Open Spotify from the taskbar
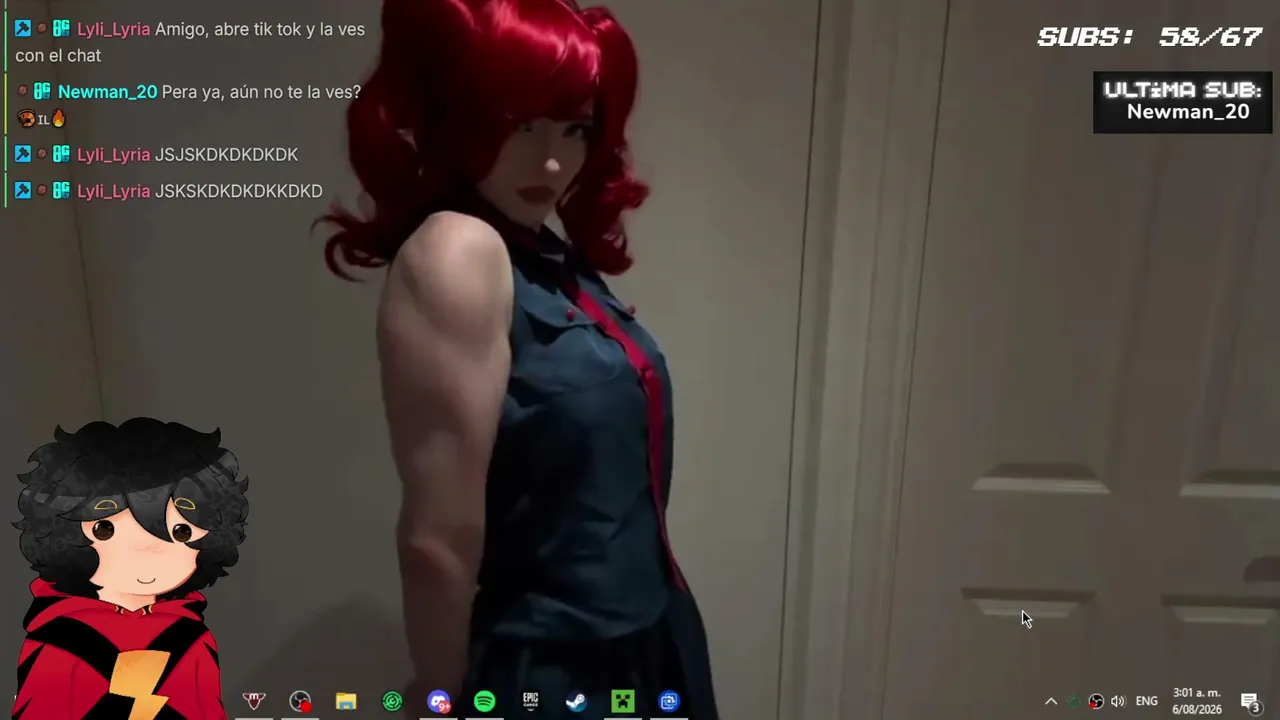This screenshot has width=1280, height=720. 484,702
